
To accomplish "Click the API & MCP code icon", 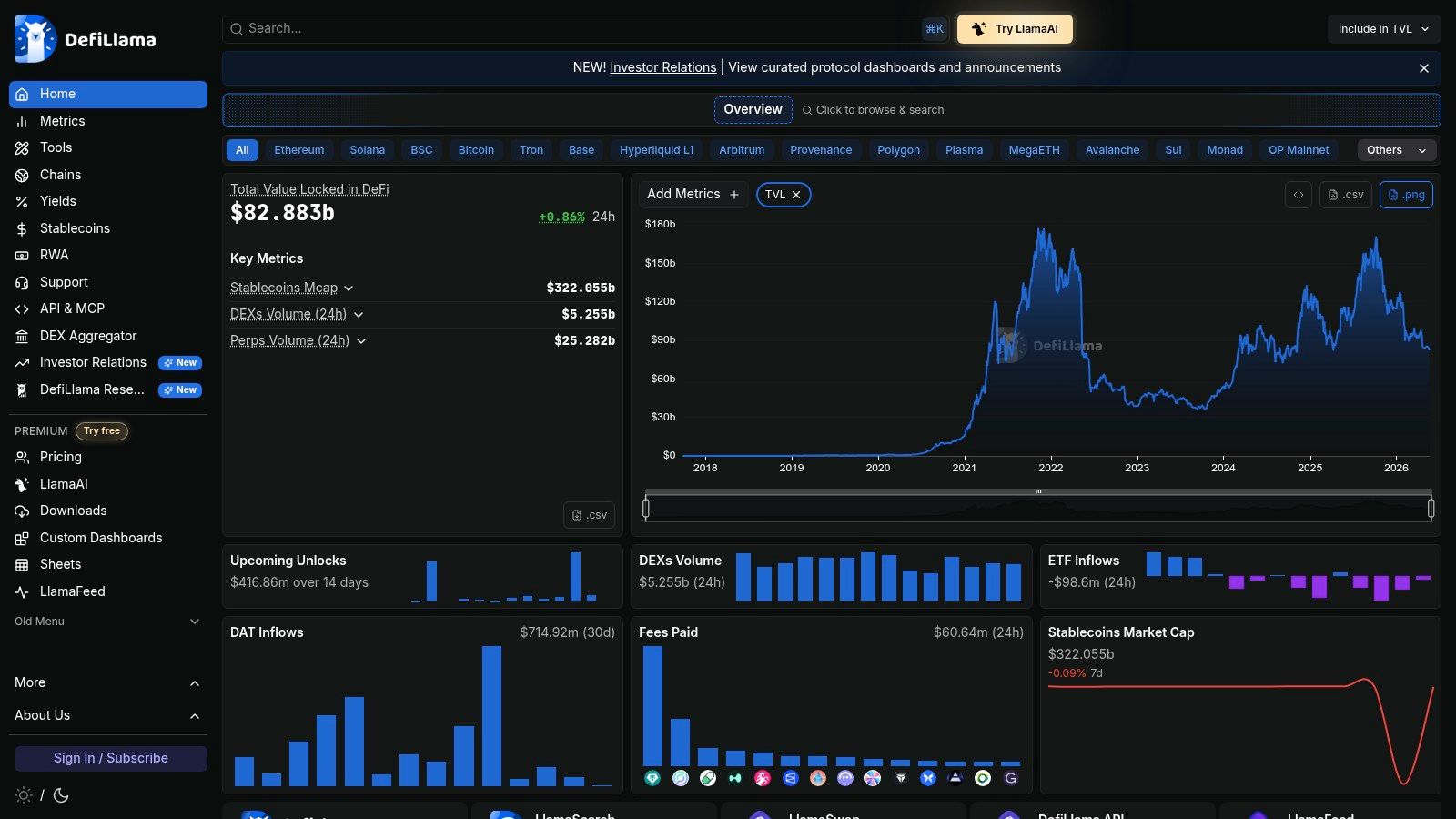I will pyautogui.click(x=22, y=308).
